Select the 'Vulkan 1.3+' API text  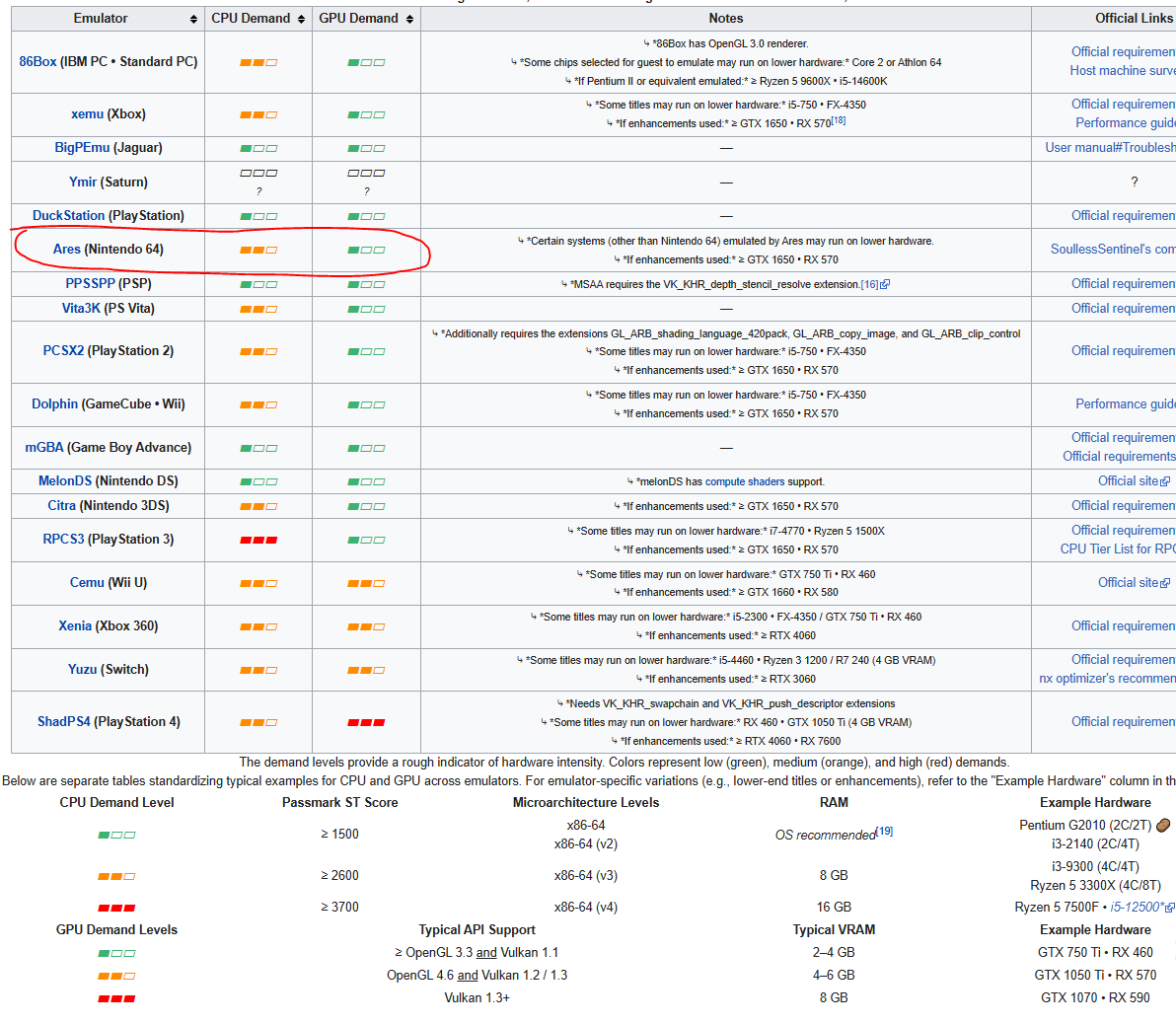pyautogui.click(x=477, y=998)
